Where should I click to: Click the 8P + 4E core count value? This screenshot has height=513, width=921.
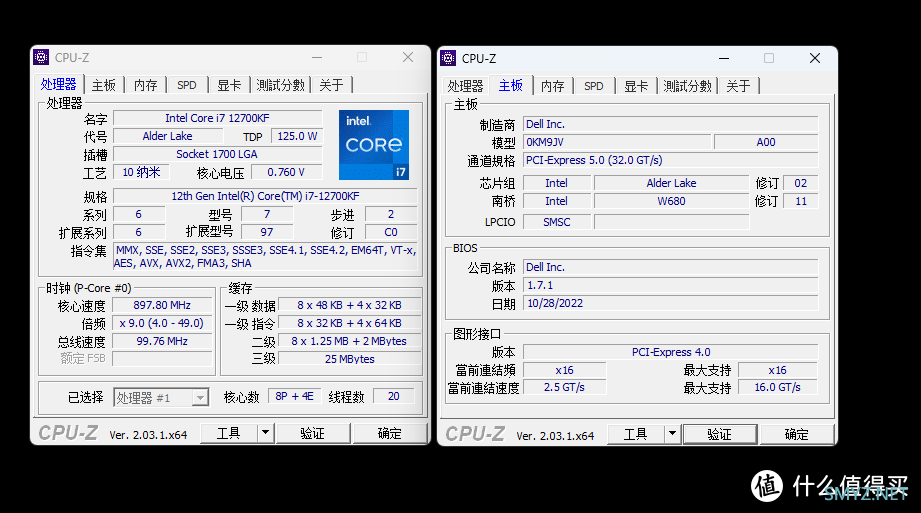294,397
